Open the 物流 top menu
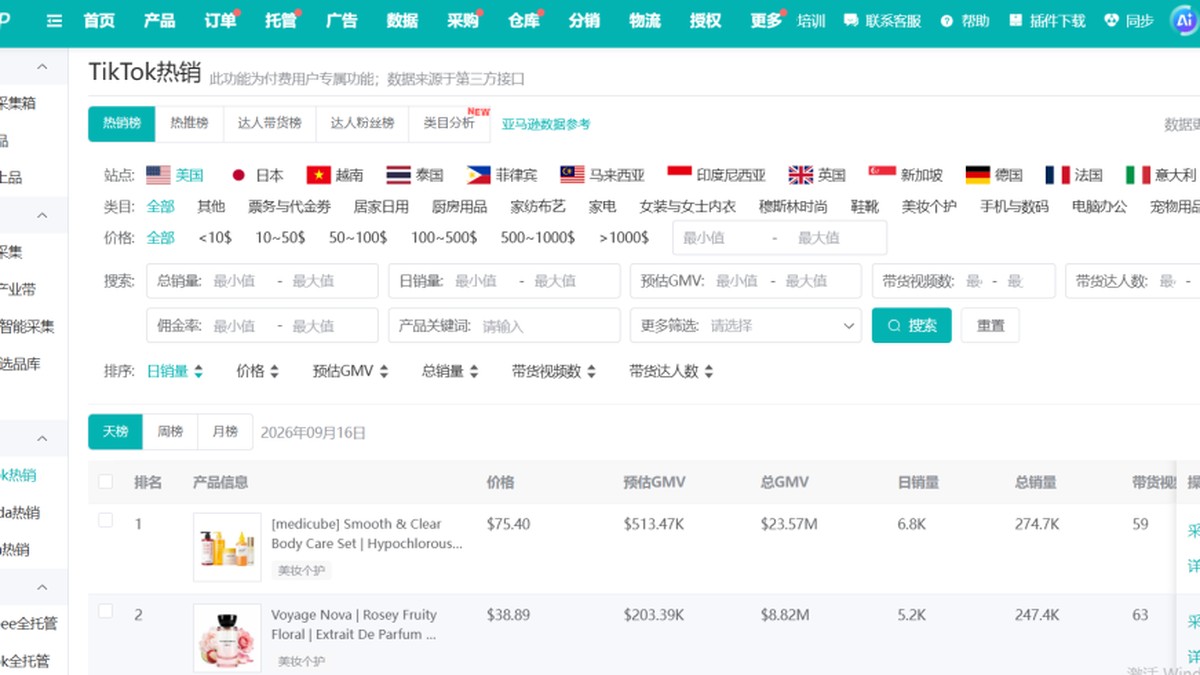 click(644, 21)
